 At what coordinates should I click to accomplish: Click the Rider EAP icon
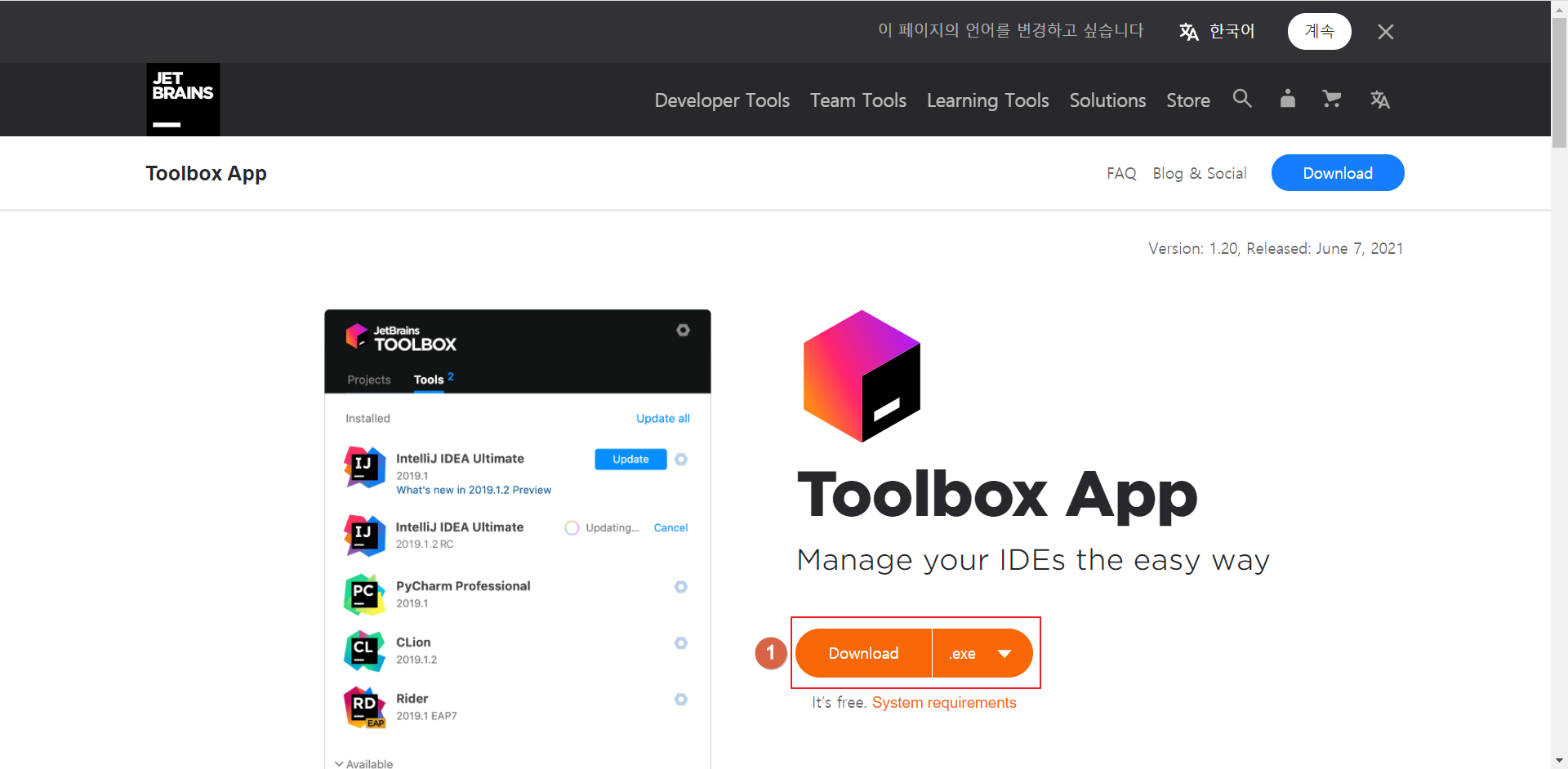[x=364, y=707]
